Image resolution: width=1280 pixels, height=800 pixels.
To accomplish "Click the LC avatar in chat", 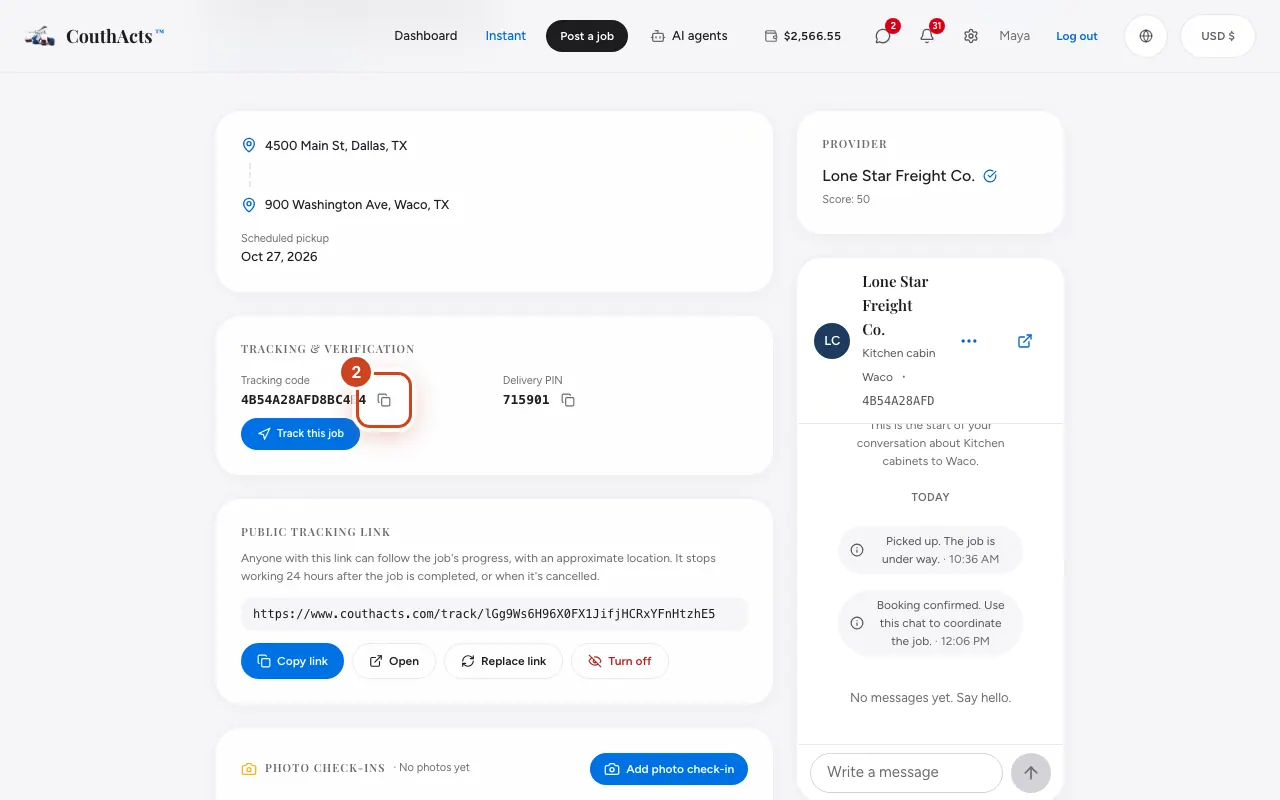I will click(x=832, y=341).
